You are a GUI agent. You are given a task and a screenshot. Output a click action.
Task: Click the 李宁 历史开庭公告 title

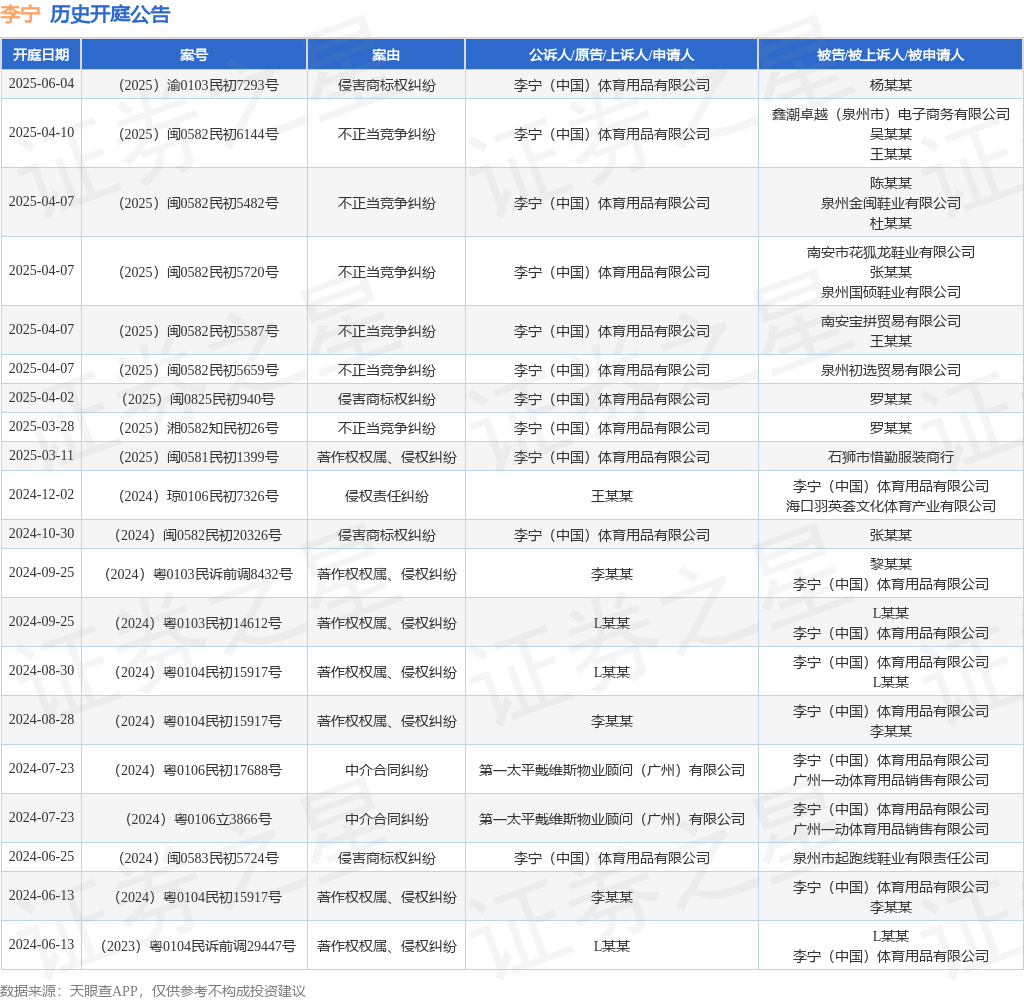(86, 14)
